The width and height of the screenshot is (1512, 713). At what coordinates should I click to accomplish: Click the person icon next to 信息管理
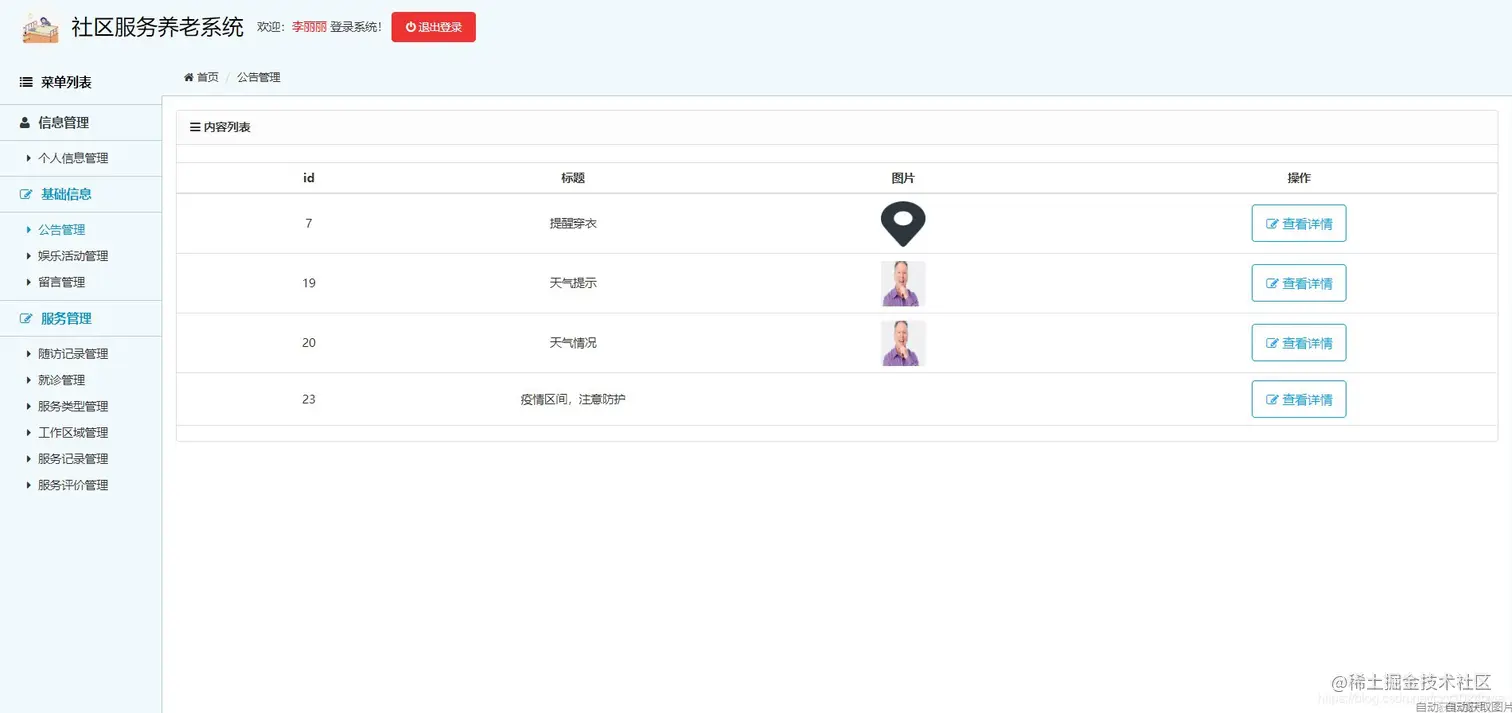click(x=25, y=122)
